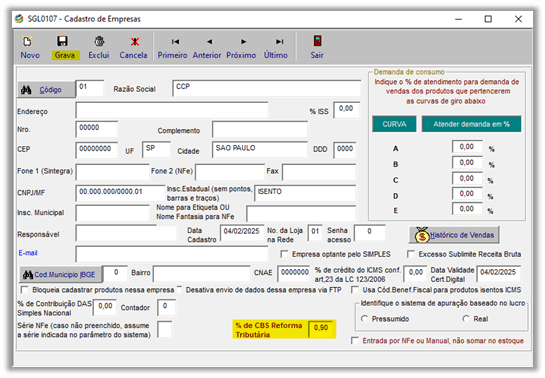
Task: Enable Bloqueia cadastrar produtos nessa empresa
Action: pos(24,290)
